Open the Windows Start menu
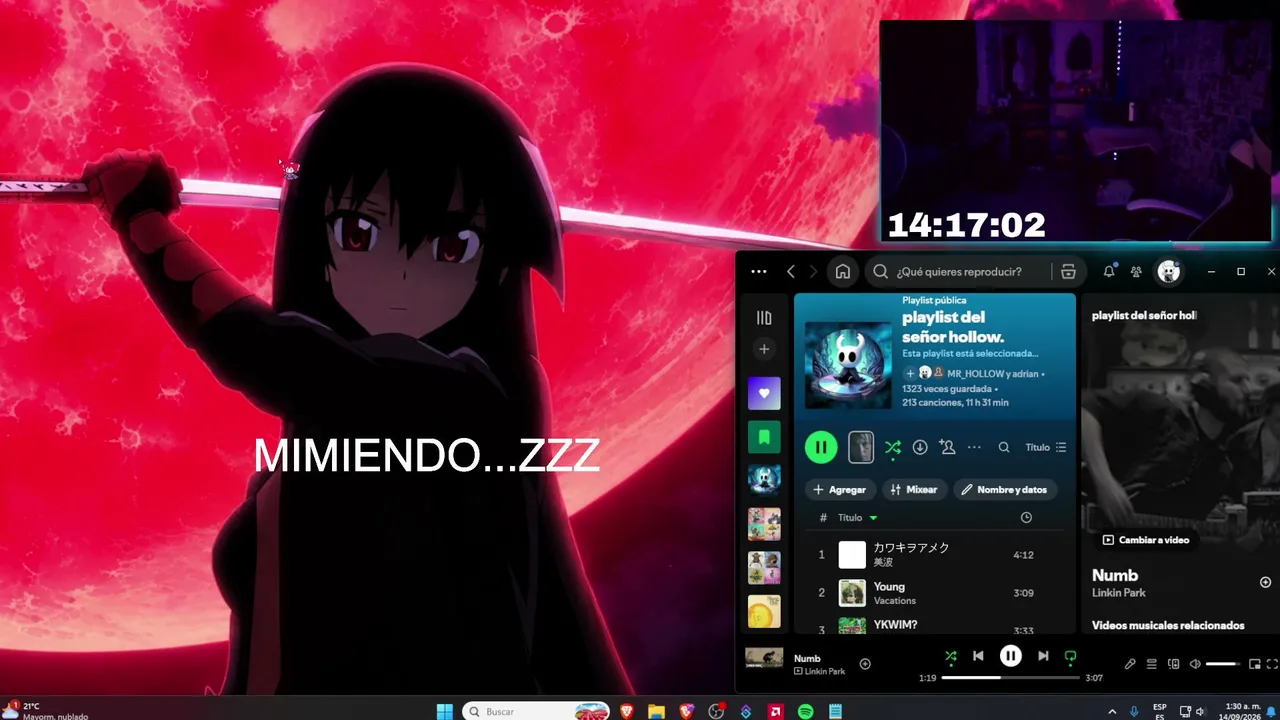This screenshot has height=720, width=1280. pos(445,711)
